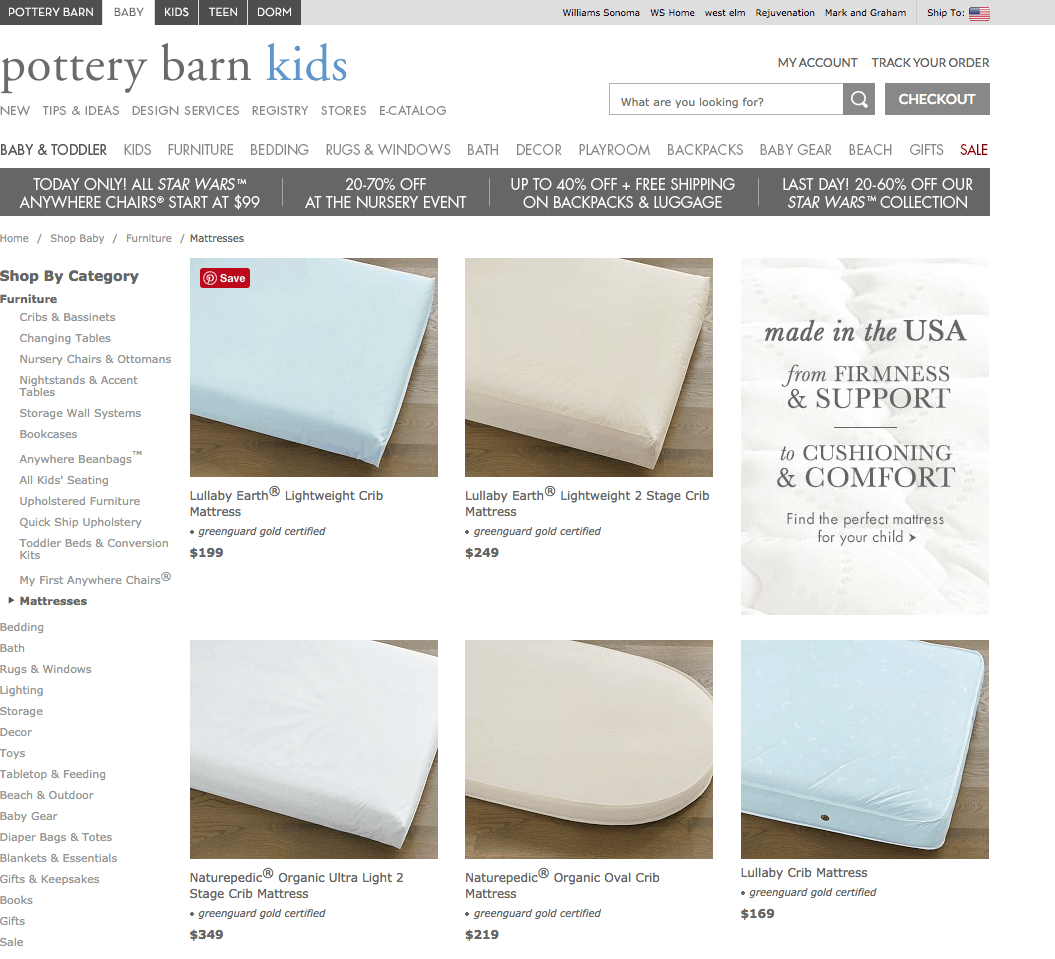Open Find the perfect mattress arrow link
The height and width of the screenshot is (959, 1055).
click(x=865, y=528)
